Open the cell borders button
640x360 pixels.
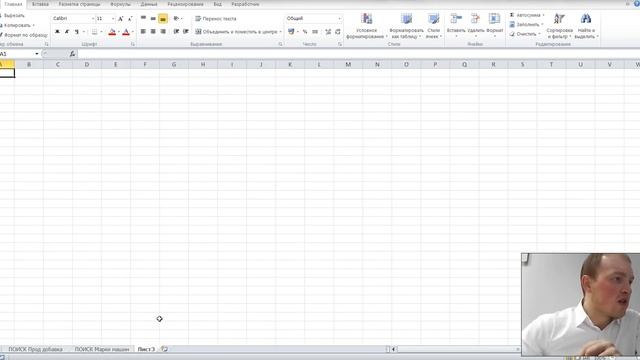click(x=94, y=32)
